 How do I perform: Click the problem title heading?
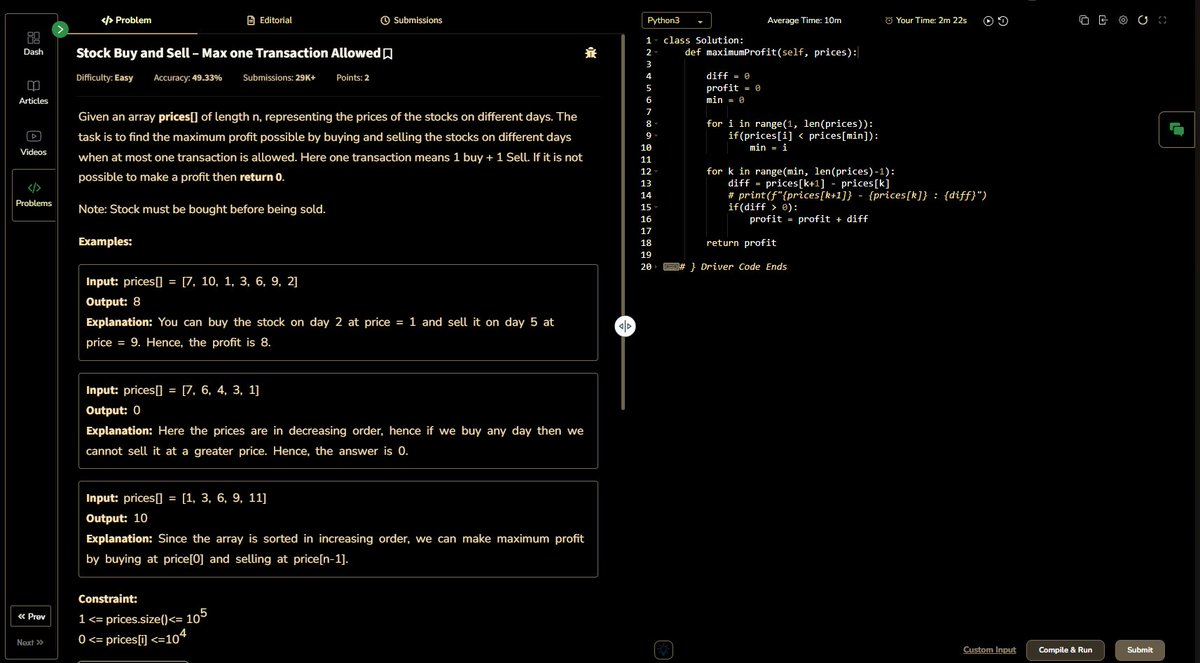click(228, 53)
